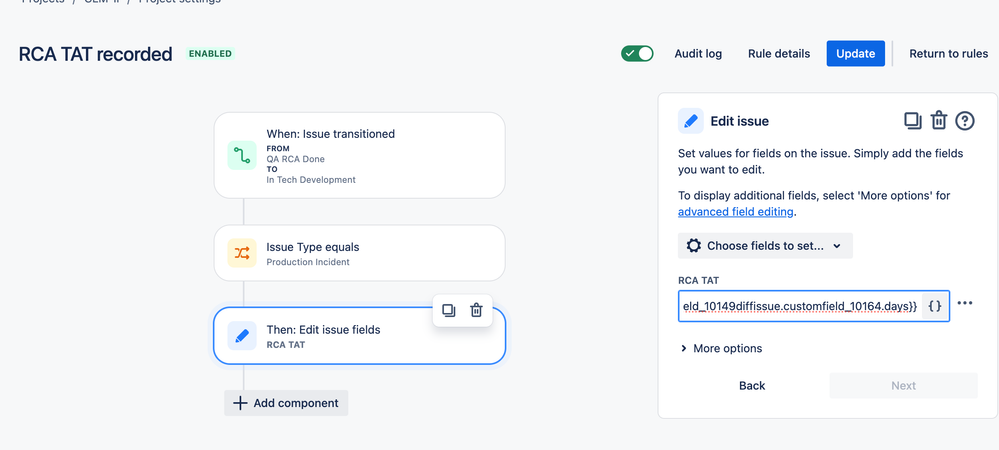Image resolution: width=999 pixels, height=450 pixels.
Task: Insert smart value using the braces button
Action: pos(935,306)
